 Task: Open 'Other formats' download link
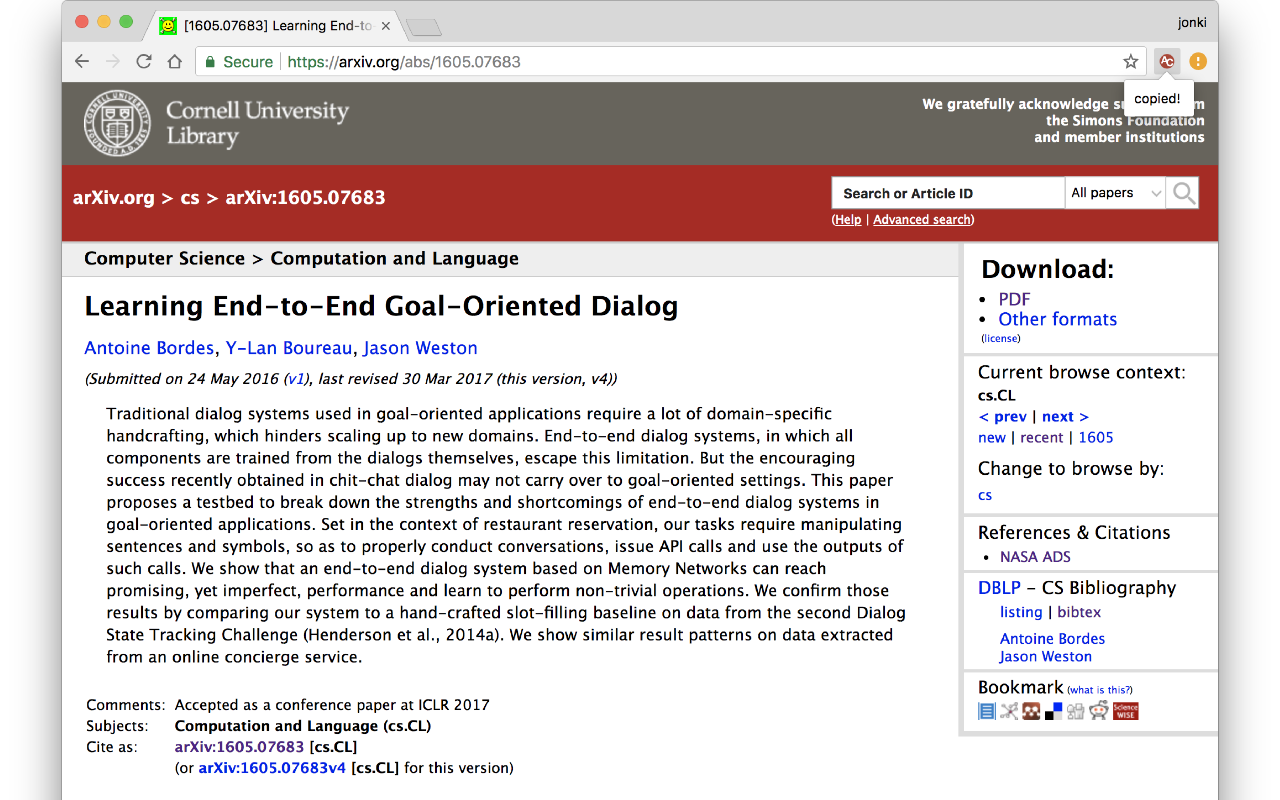pos(1058,319)
